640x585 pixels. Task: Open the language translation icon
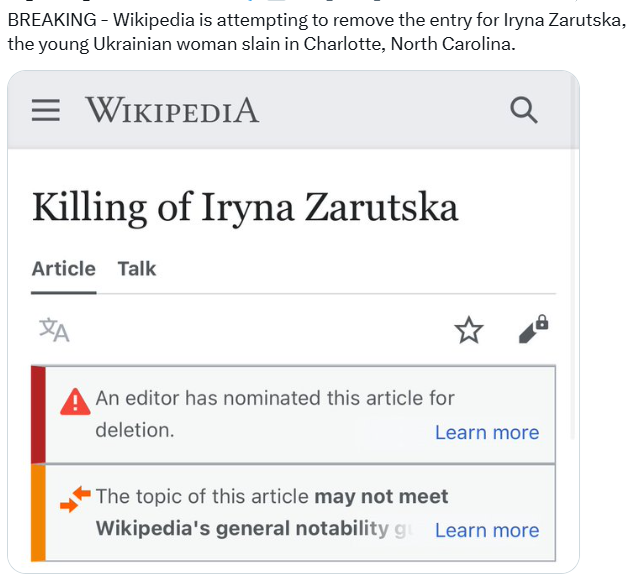point(54,330)
